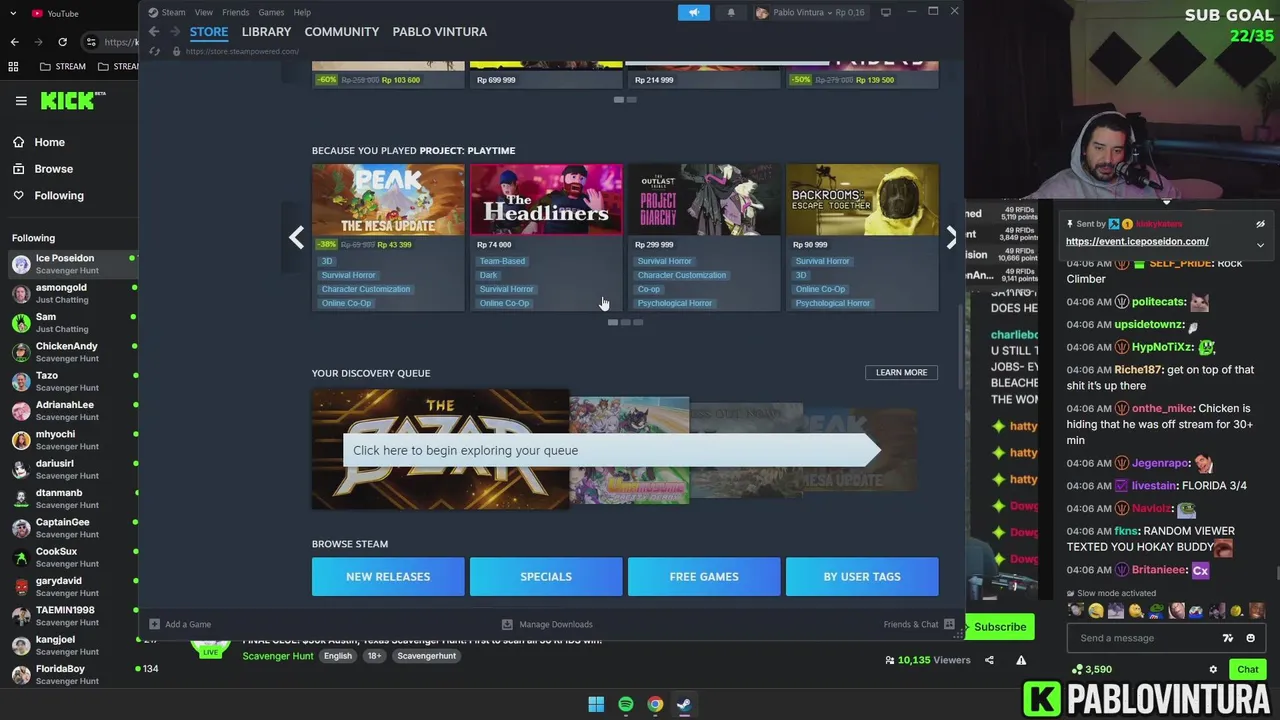Go back in Steam navigation
1280x720 pixels.
pyautogui.click(x=154, y=32)
